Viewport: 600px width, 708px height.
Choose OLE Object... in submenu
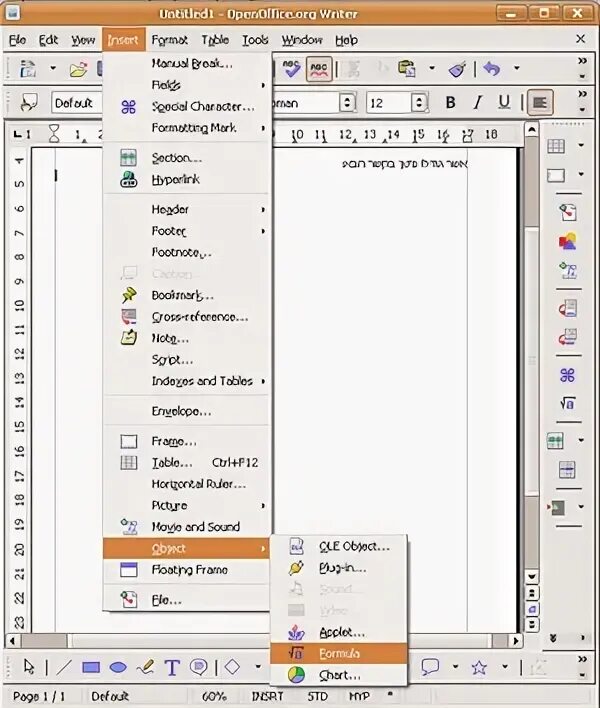pos(339,546)
